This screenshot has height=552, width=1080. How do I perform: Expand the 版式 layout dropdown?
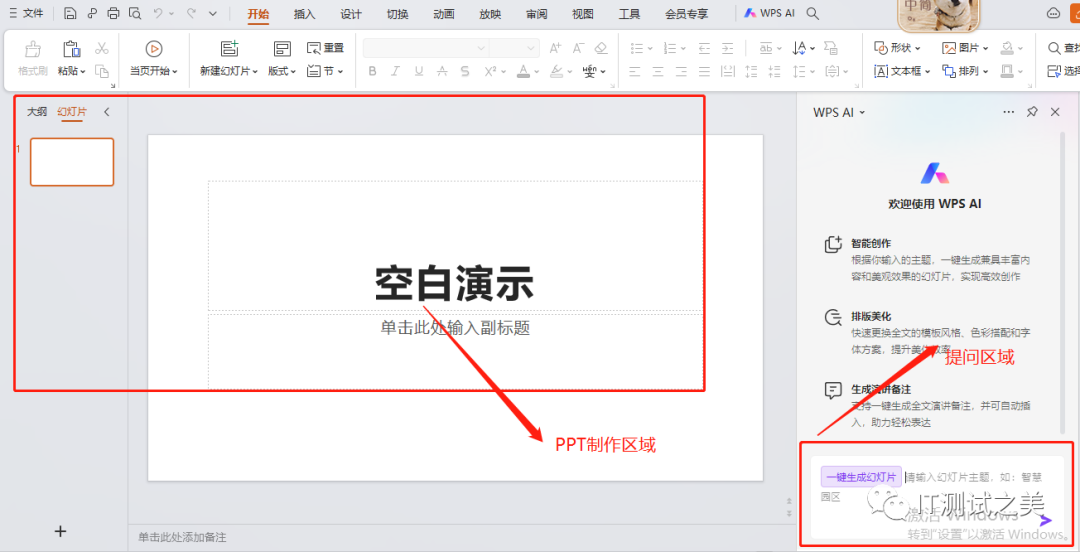(281, 71)
